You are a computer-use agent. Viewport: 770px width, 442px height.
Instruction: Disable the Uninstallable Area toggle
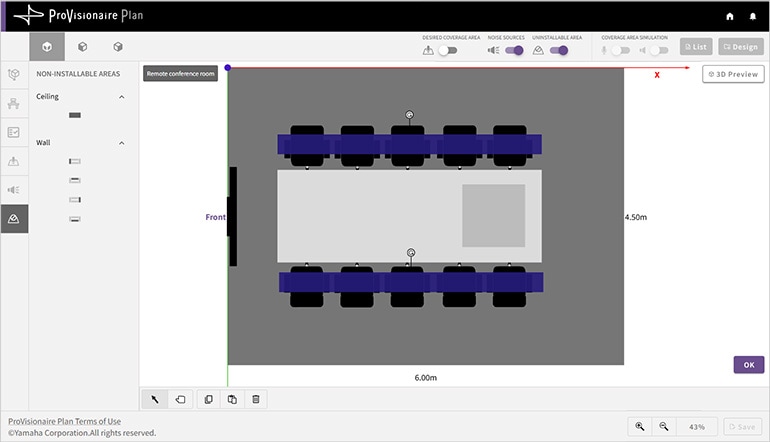(x=558, y=49)
